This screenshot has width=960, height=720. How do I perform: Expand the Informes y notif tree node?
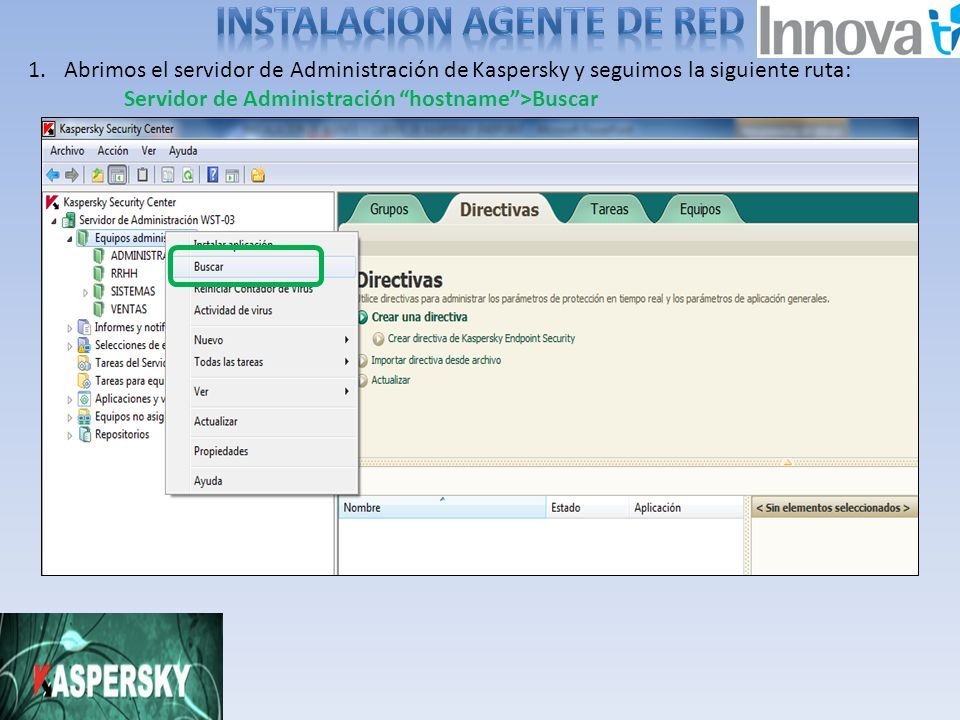pyautogui.click(x=69, y=328)
